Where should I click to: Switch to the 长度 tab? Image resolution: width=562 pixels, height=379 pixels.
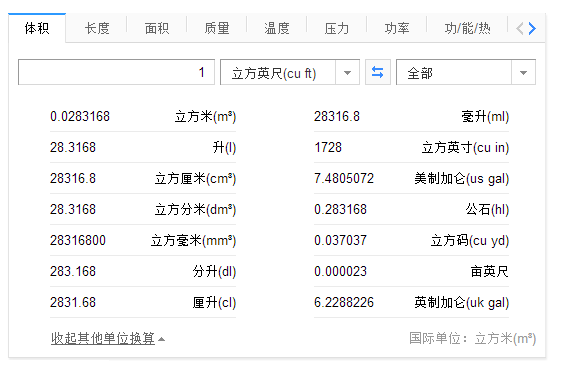click(97, 28)
